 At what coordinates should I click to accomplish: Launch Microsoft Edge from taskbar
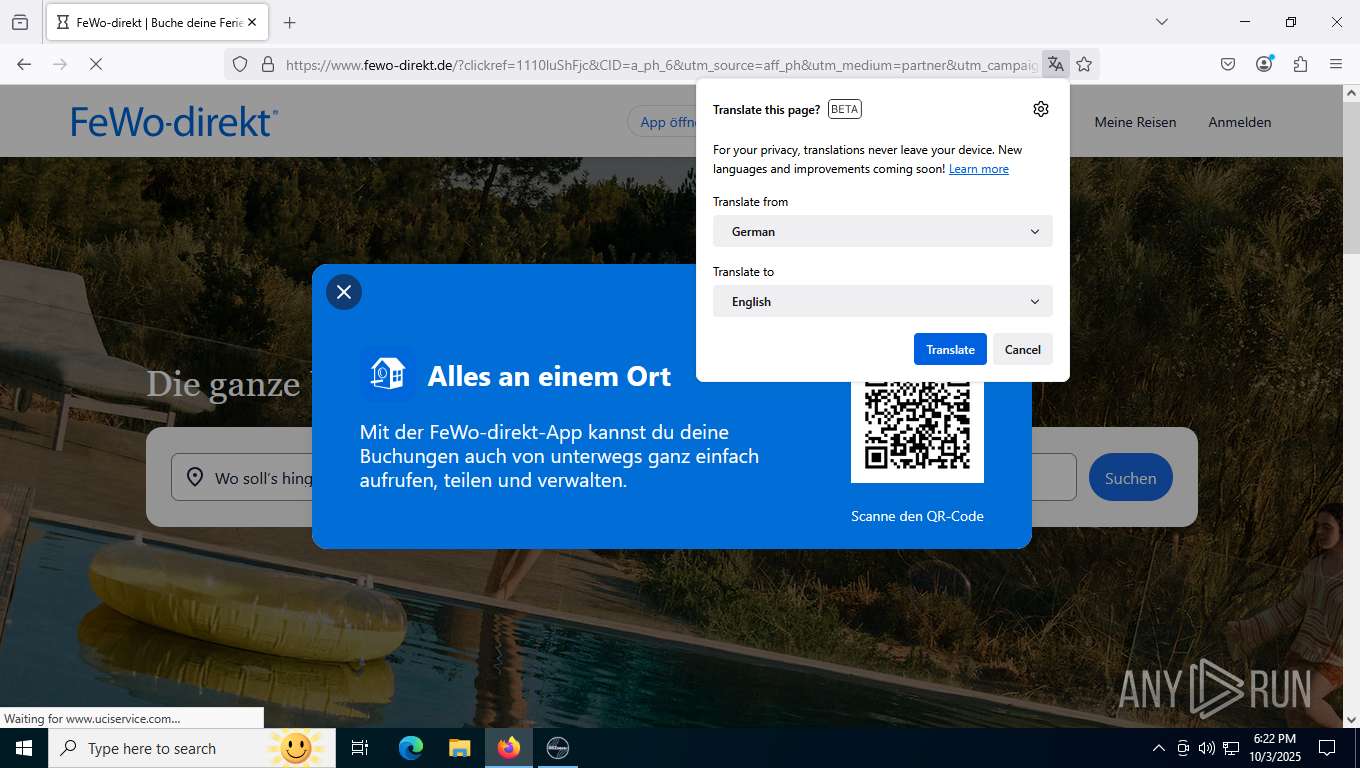point(411,748)
